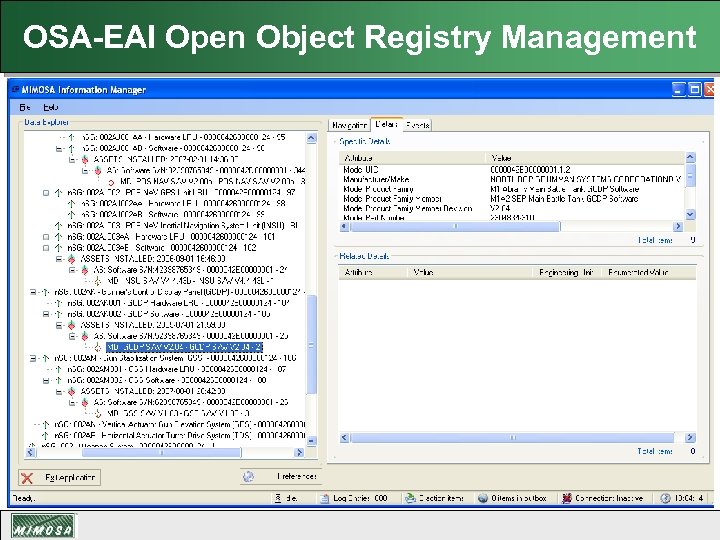Open the File menu
This screenshot has height=540, width=720.
click(x=25, y=107)
